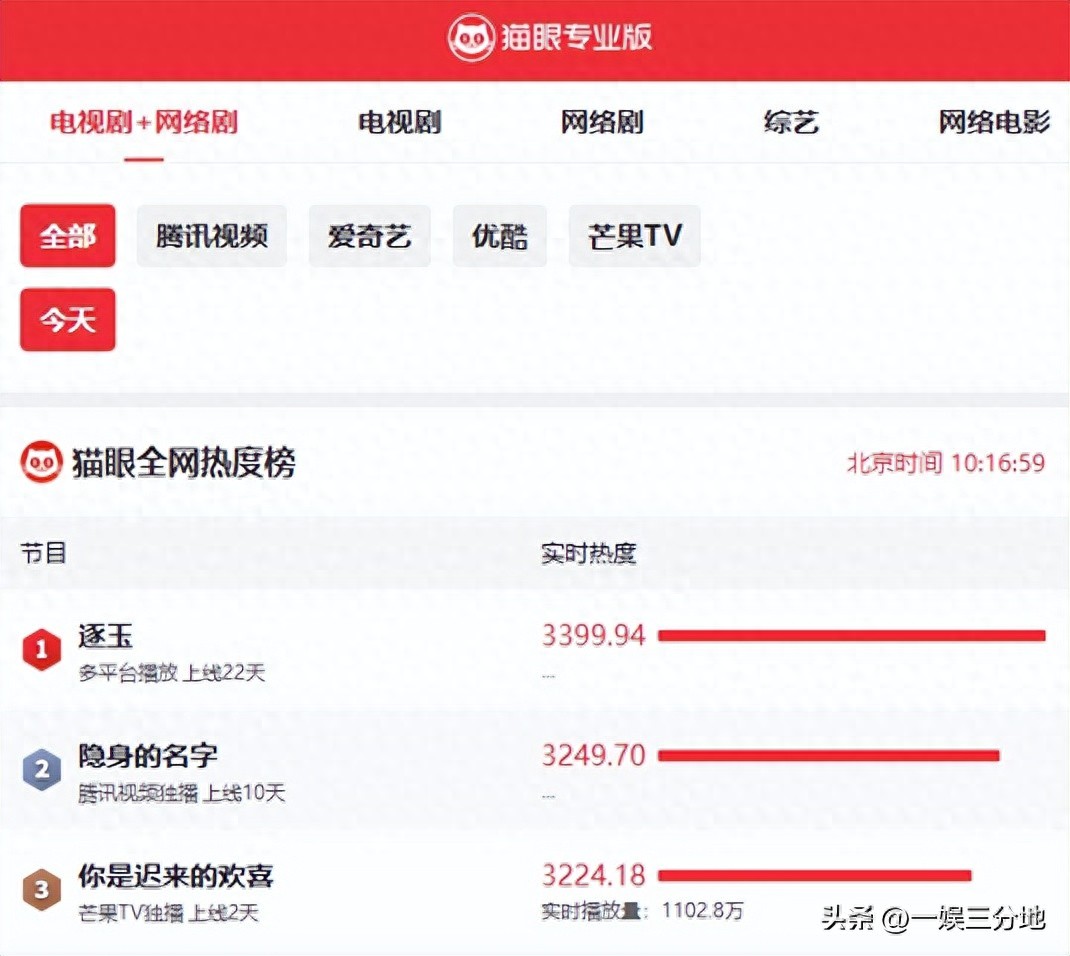Click the heat bar for 3399.94
Screen dimensions: 1070x956
click(851, 635)
